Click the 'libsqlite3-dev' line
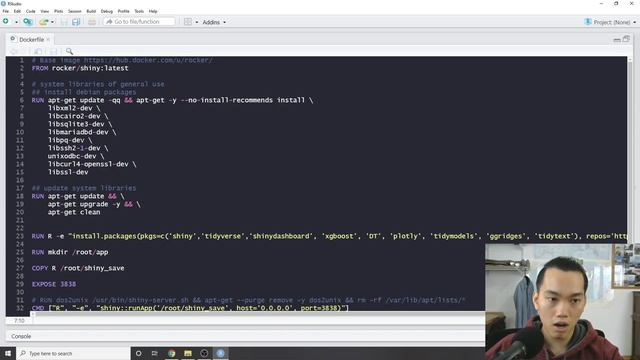640x360 pixels. coord(80,124)
